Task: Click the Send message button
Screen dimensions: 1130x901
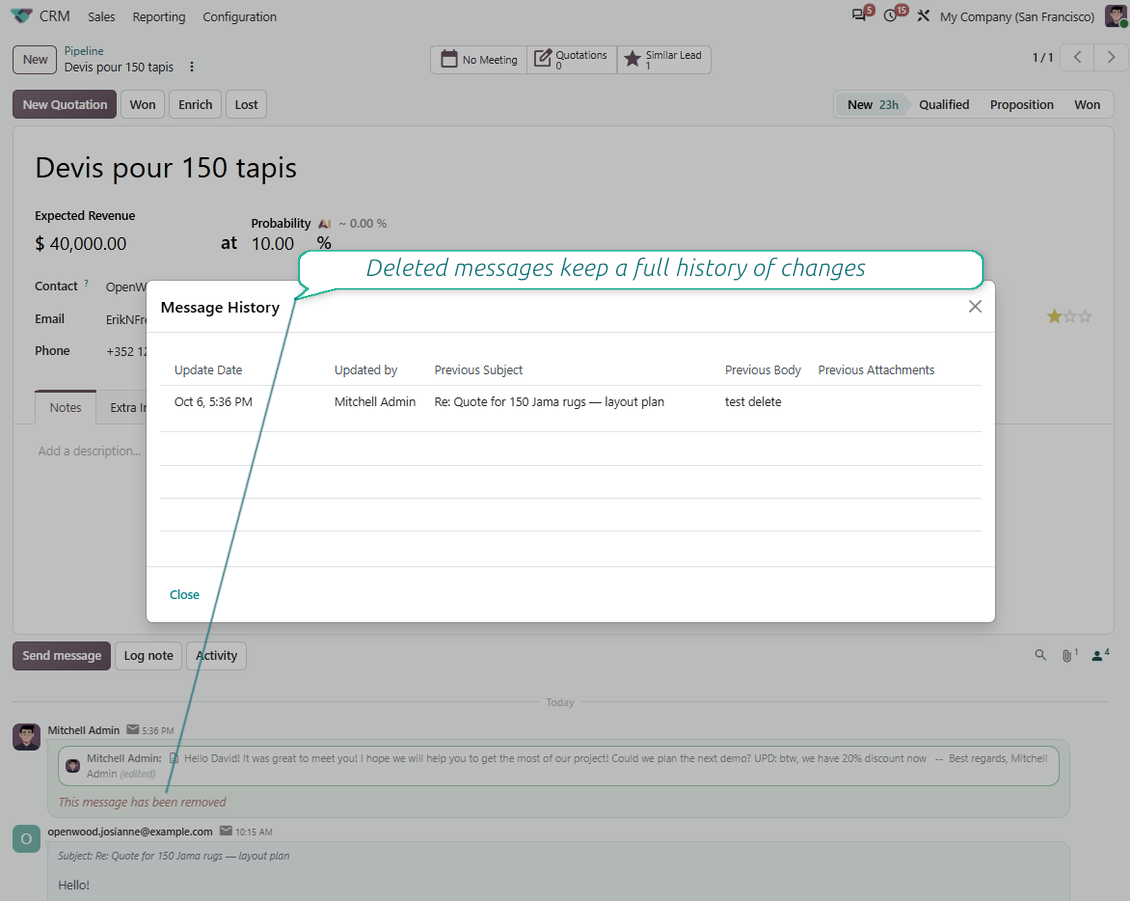Action: (x=62, y=656)
